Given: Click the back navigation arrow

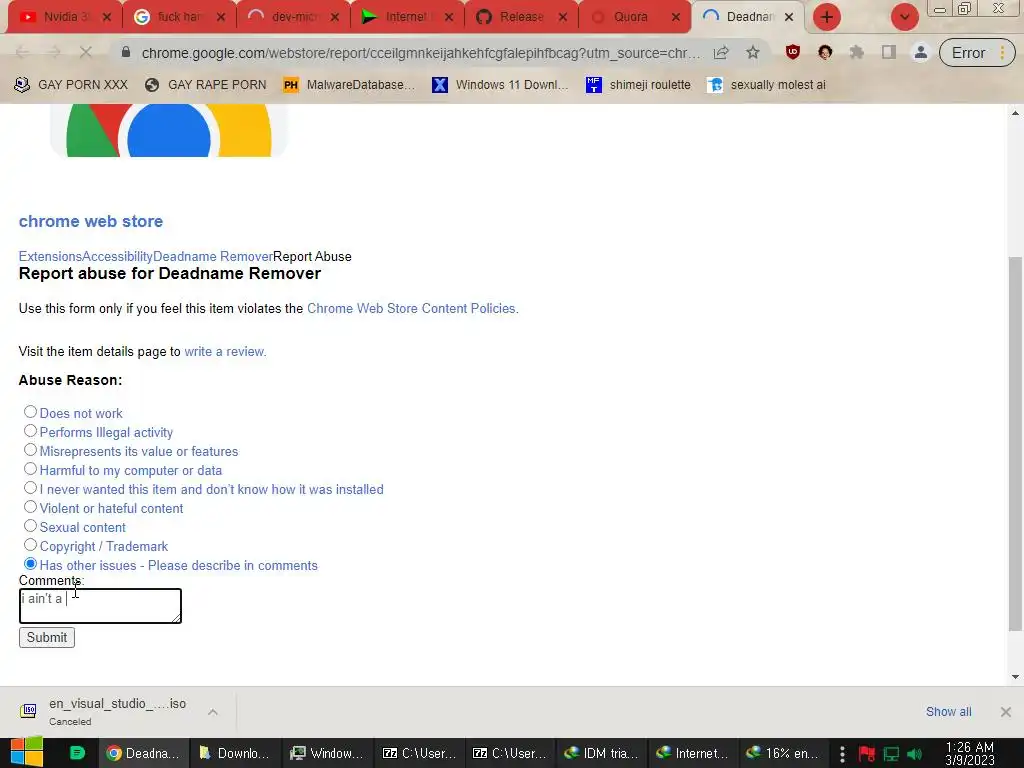Looking at the screenshot, I should pyautogui.click(x=22, y=53).
